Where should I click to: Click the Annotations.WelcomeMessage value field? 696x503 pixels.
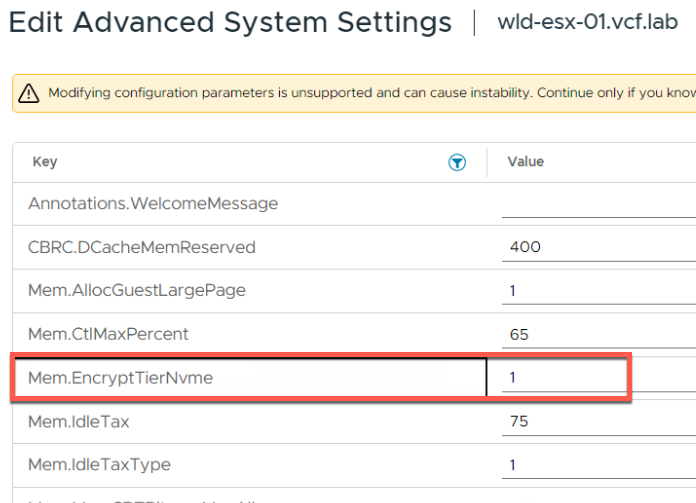598,204
